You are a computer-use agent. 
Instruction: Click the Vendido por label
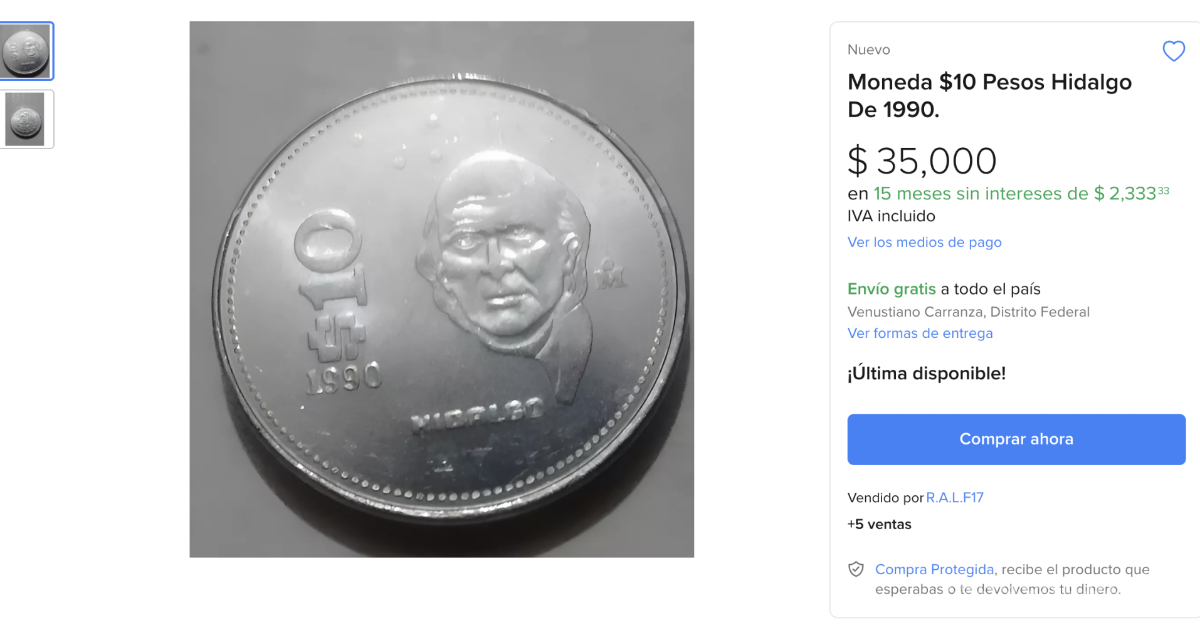tap(885, 497)
